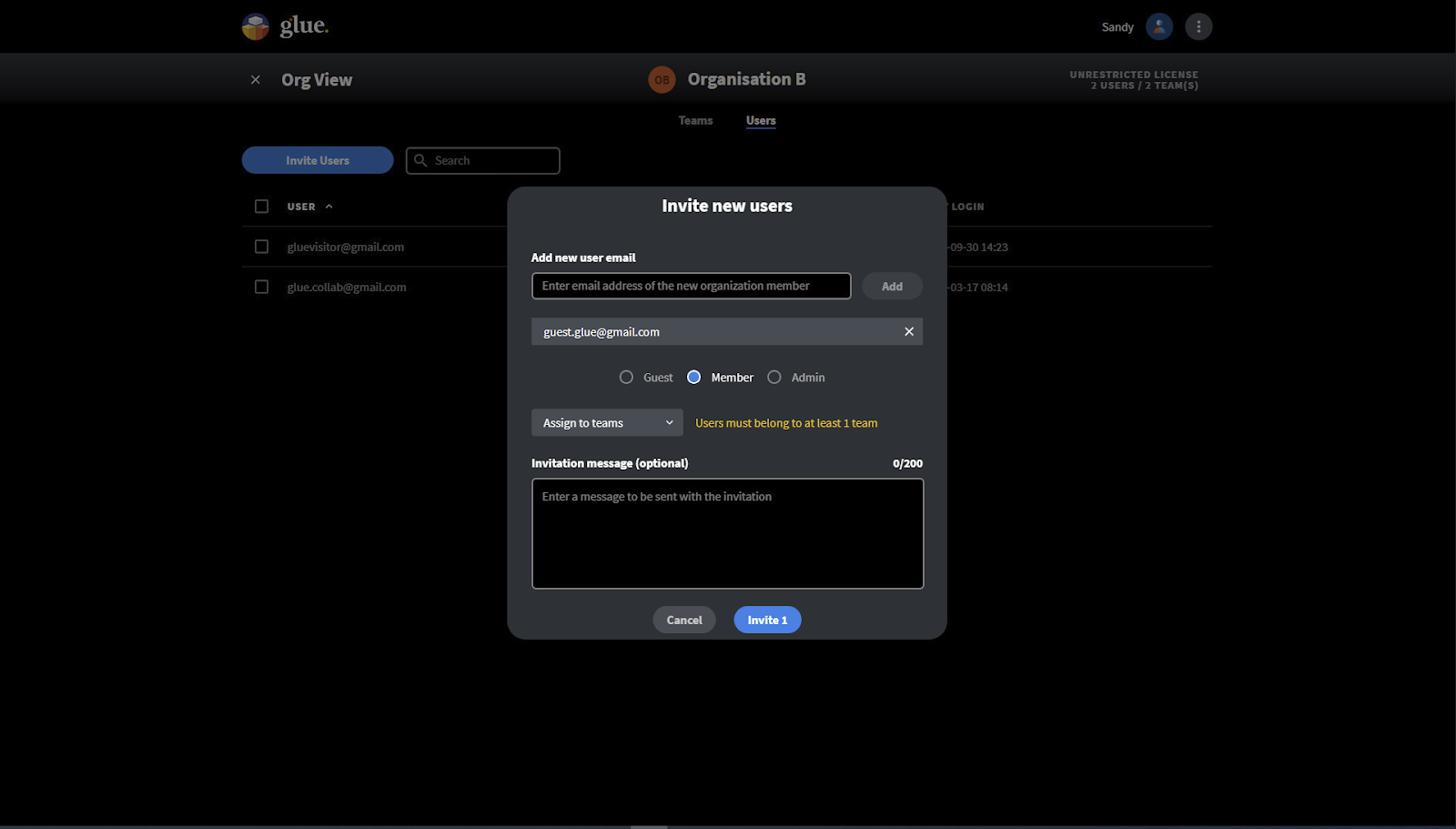
Task: Click the Organisation B OB badge
Action: (662, 80)
